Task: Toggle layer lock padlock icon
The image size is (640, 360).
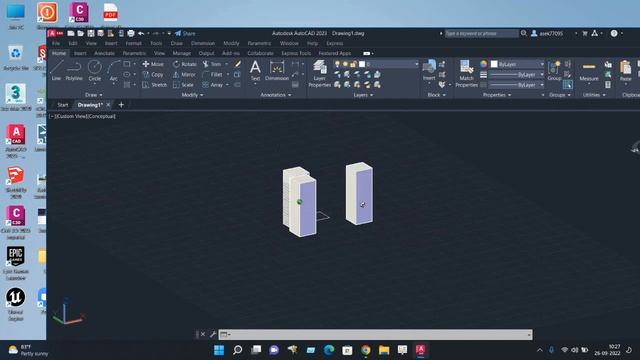Action: 353,64
